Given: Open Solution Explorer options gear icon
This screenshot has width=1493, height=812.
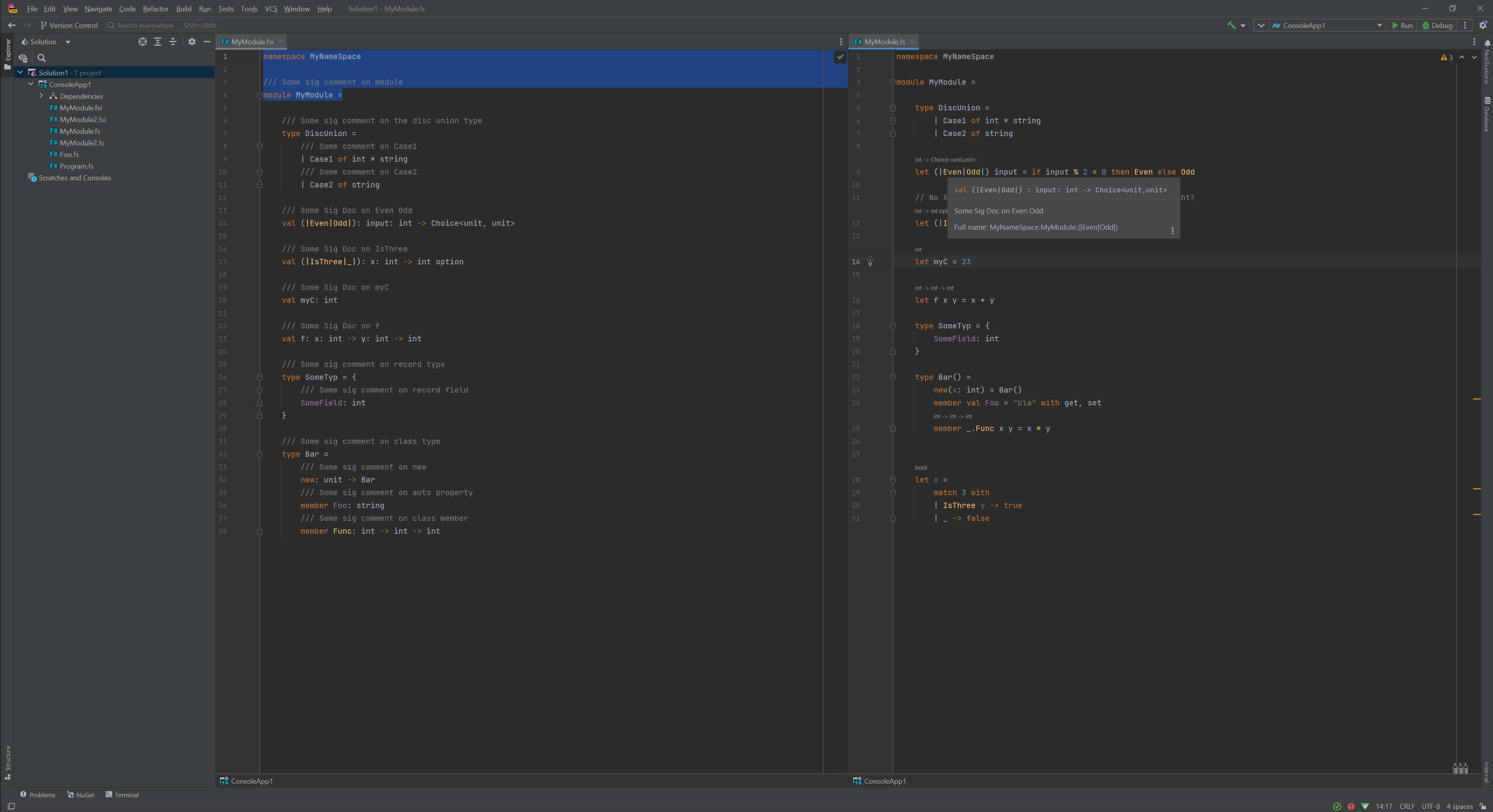Looking at the screenshot, I should 192,42.
